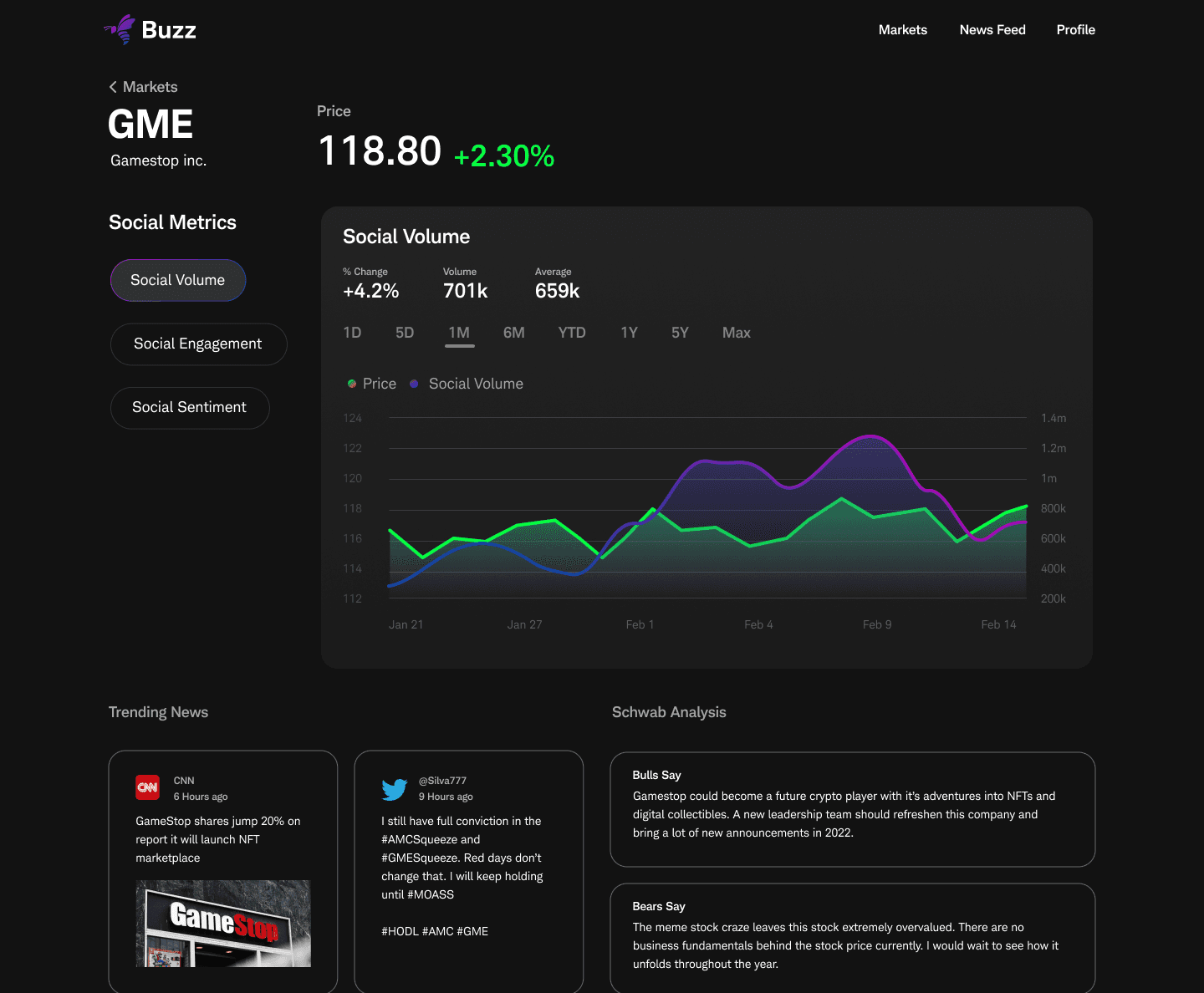Click the Gamestop inc. company name
Image resolution: width=1204 pixels, height=993 pixels.
159,160
